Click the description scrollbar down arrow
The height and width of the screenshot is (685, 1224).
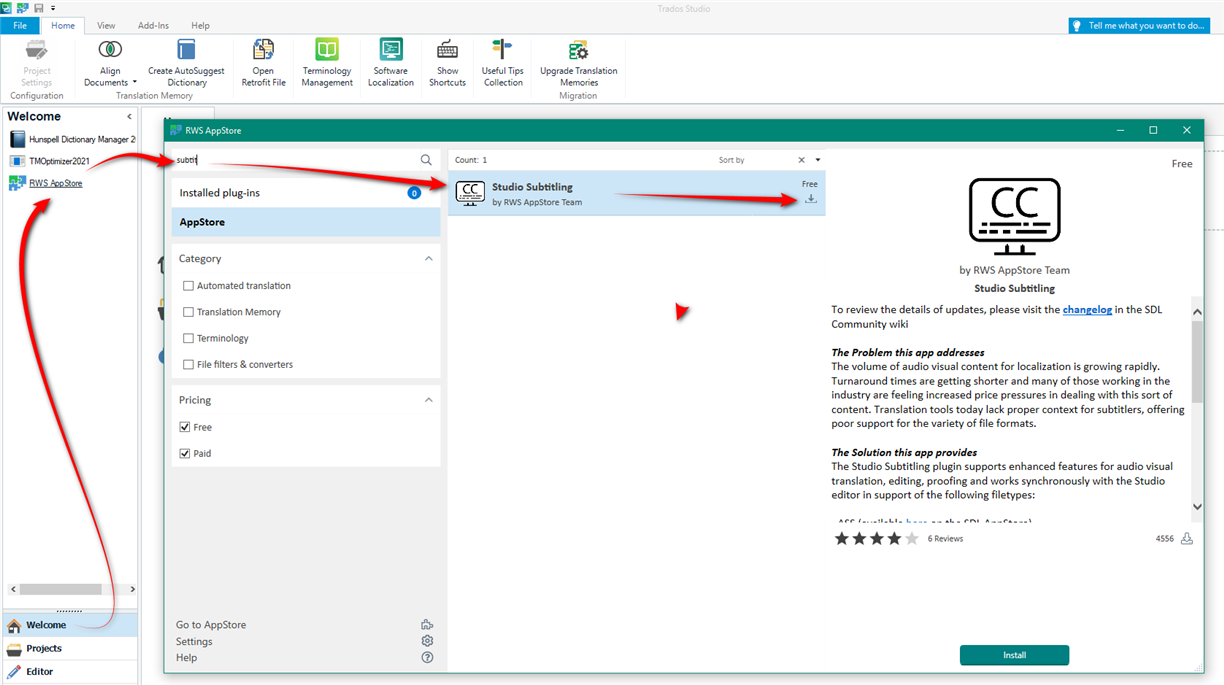tap(1197, 507)
